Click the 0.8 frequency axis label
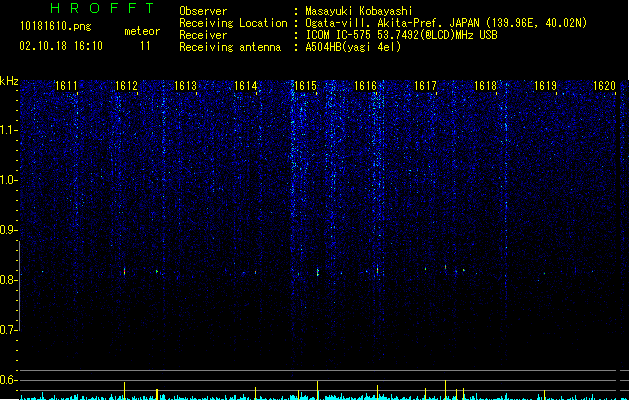 click(x=8, y=280)
